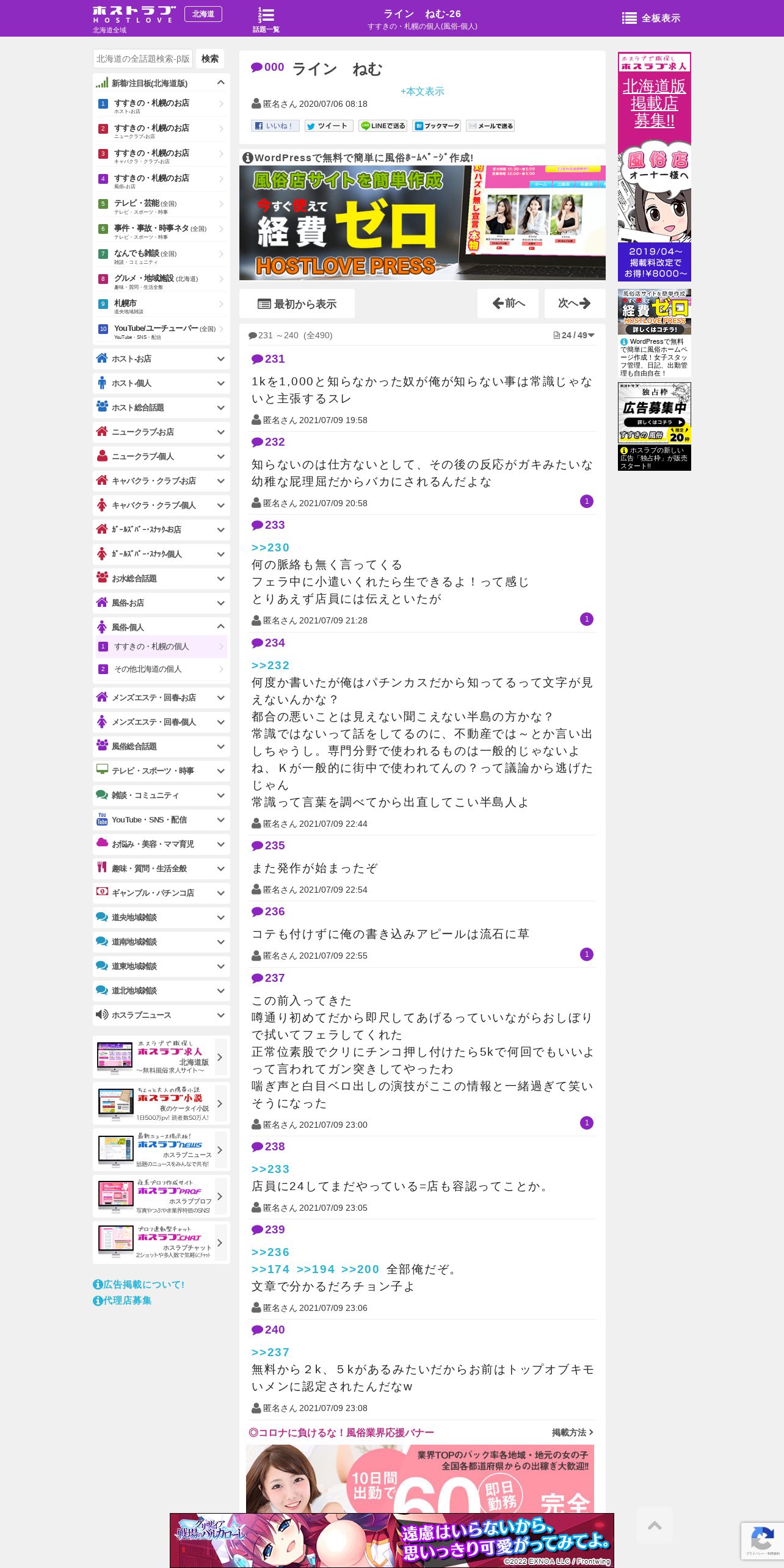Select すすきの・札幌の個人 under 風俗-個人
784x1568 pixels.
pyautogui.click(x=161, y=647)
